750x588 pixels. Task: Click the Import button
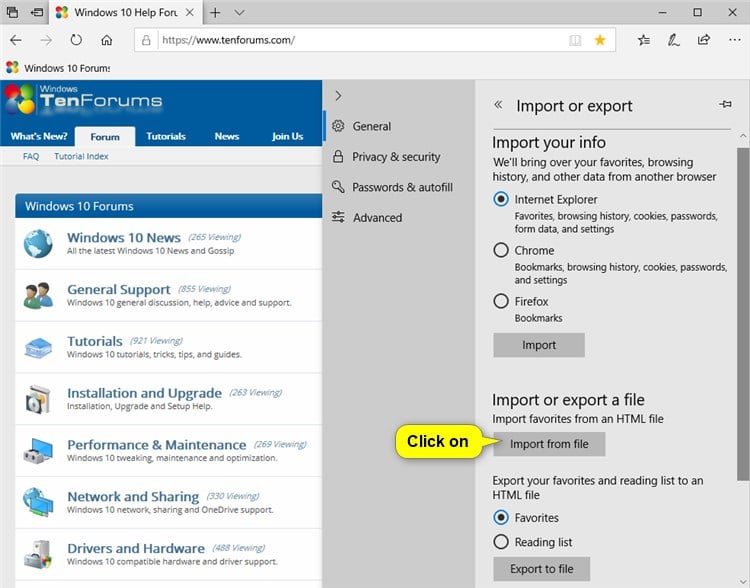click(539, 345)
